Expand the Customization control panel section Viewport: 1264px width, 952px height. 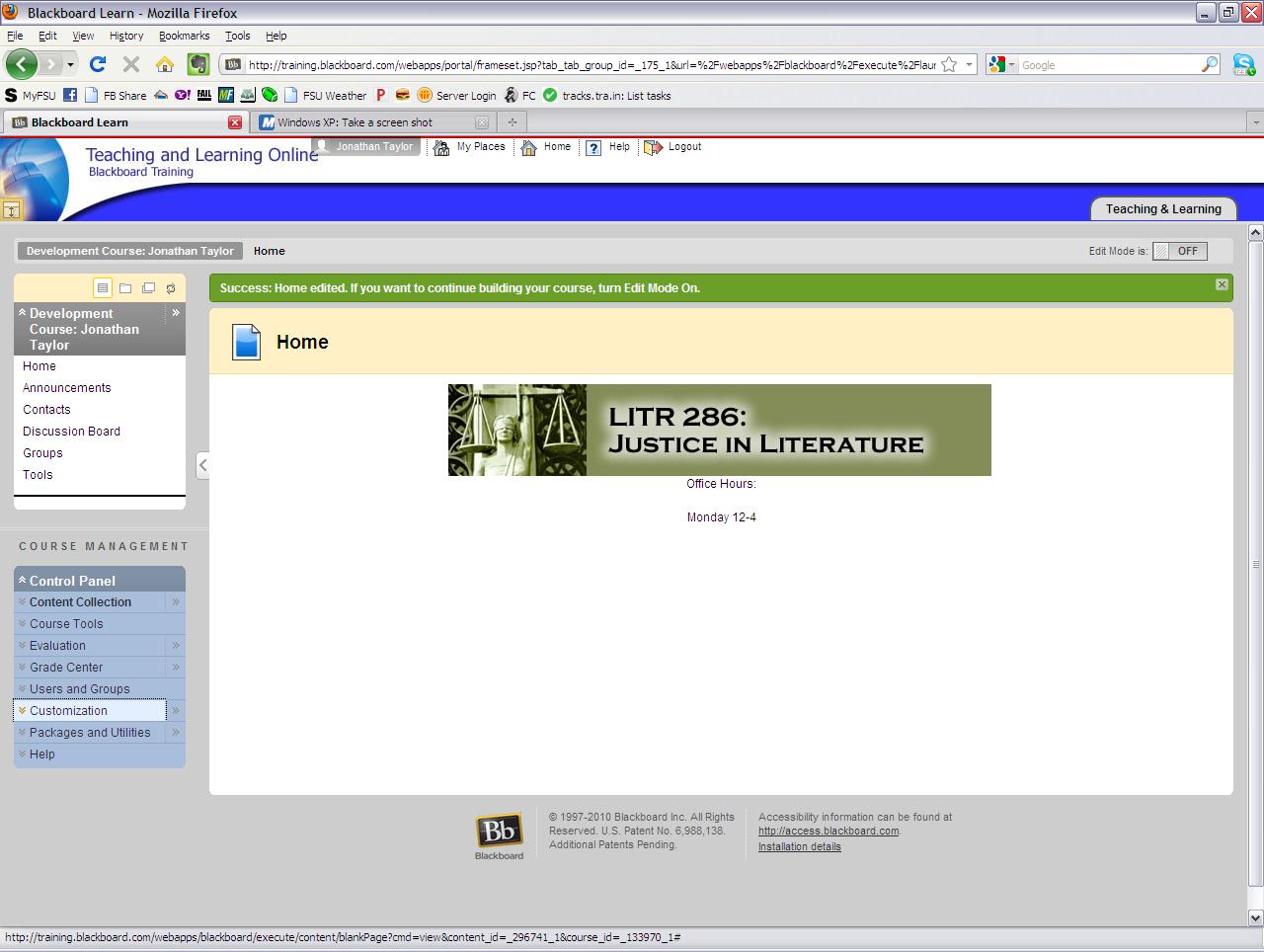point(176,711)
